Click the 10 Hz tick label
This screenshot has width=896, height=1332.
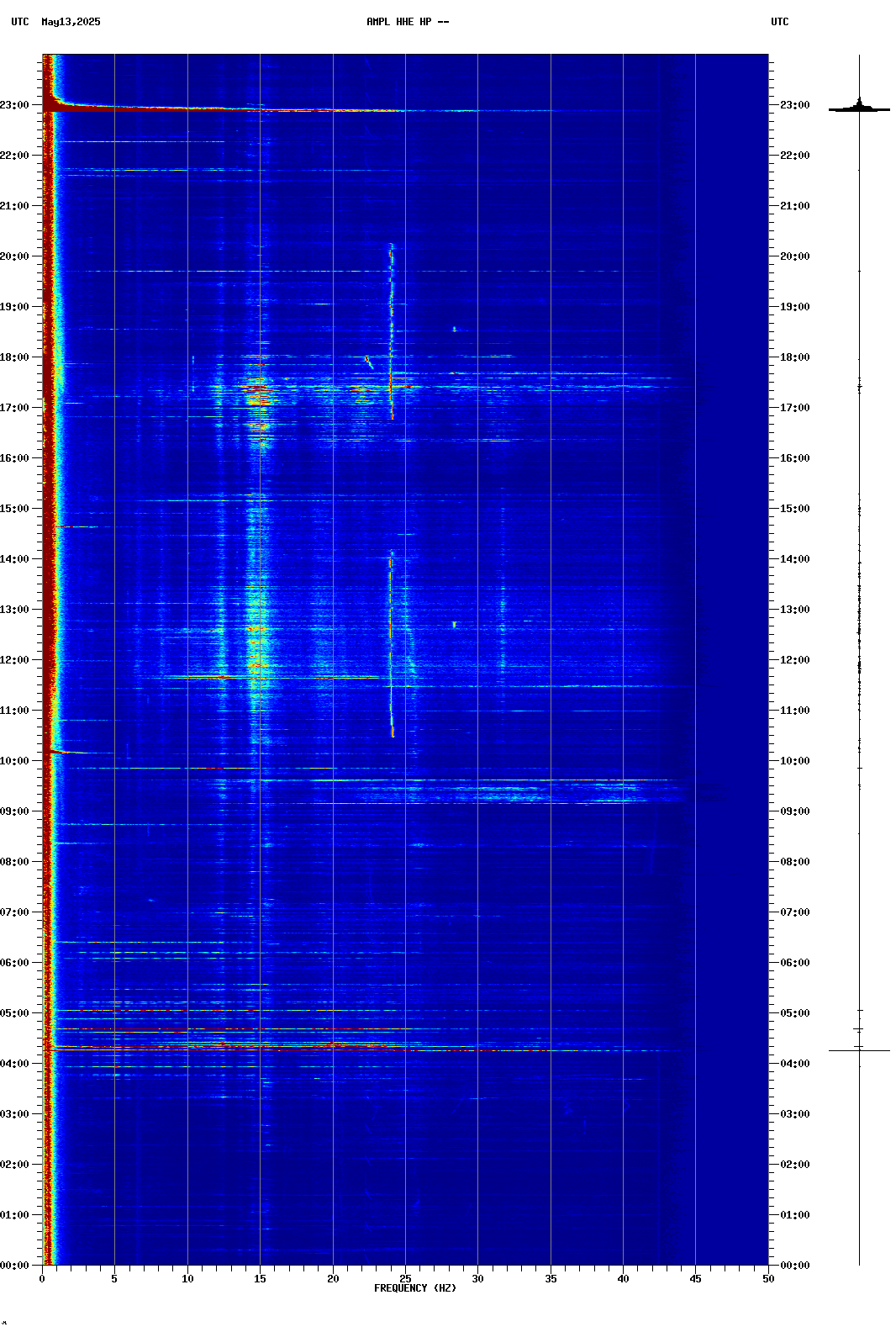tap(187, 1279)
